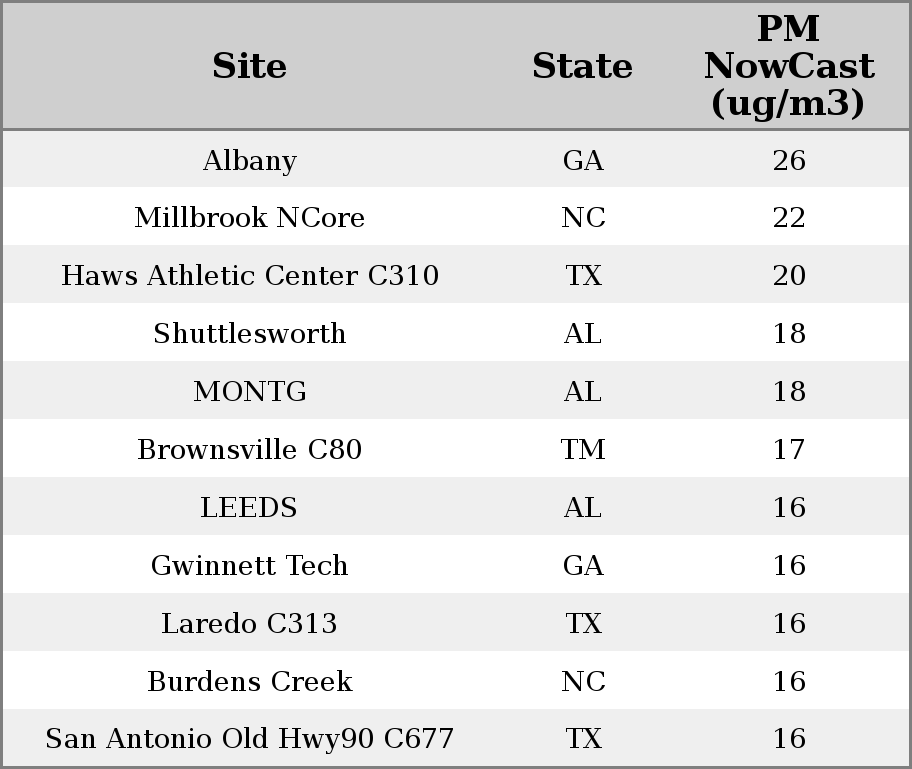Click the value 17 in Brownsville row
The width and height of the screenshot is (912, 769).
point(789,449)
